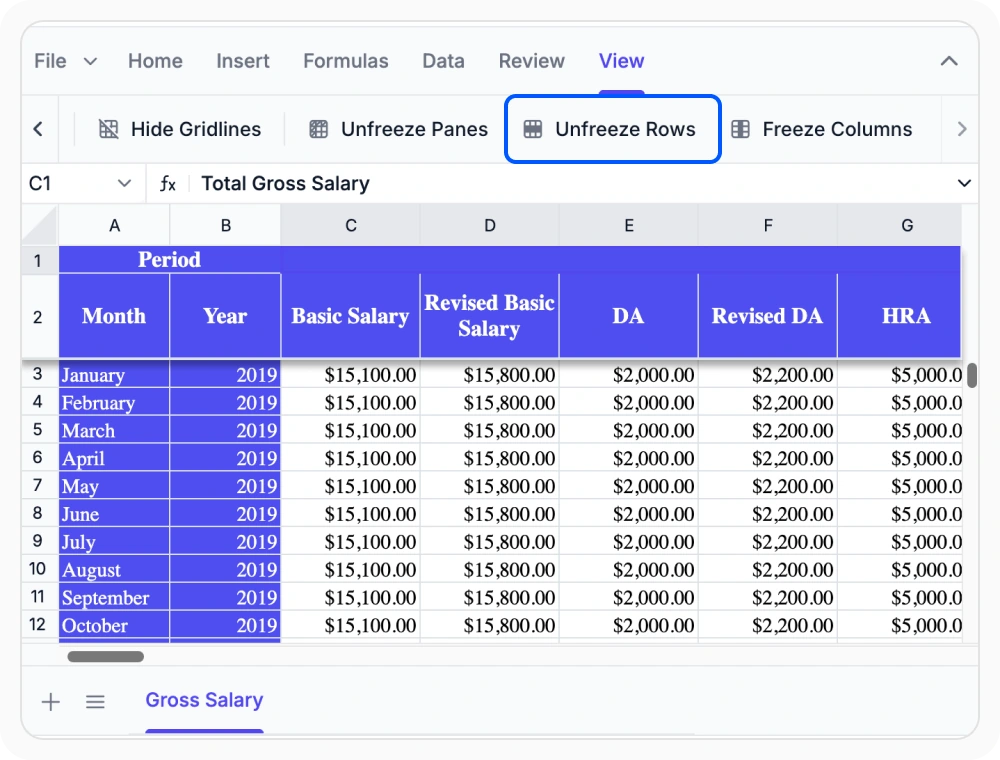The image size is (1000, 760).
Task: Click the fx insert function icon
Action: pyautogui.click(x=168, y=184)
